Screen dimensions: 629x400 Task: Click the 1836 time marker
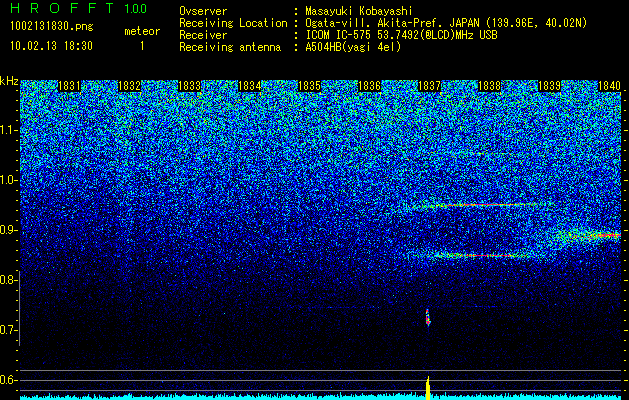369,86
